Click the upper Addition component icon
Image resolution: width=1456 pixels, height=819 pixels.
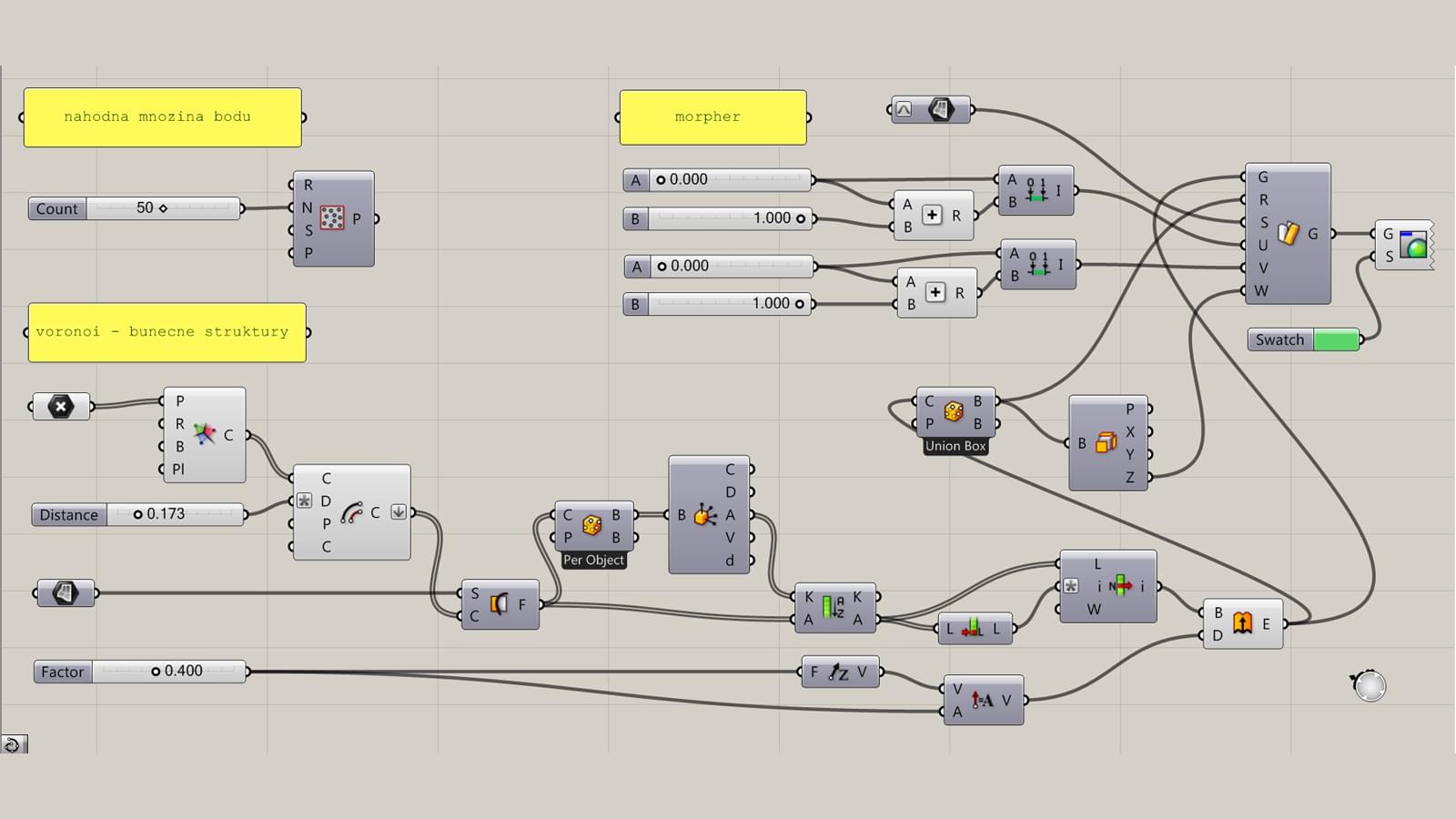[x=932, y=215]
